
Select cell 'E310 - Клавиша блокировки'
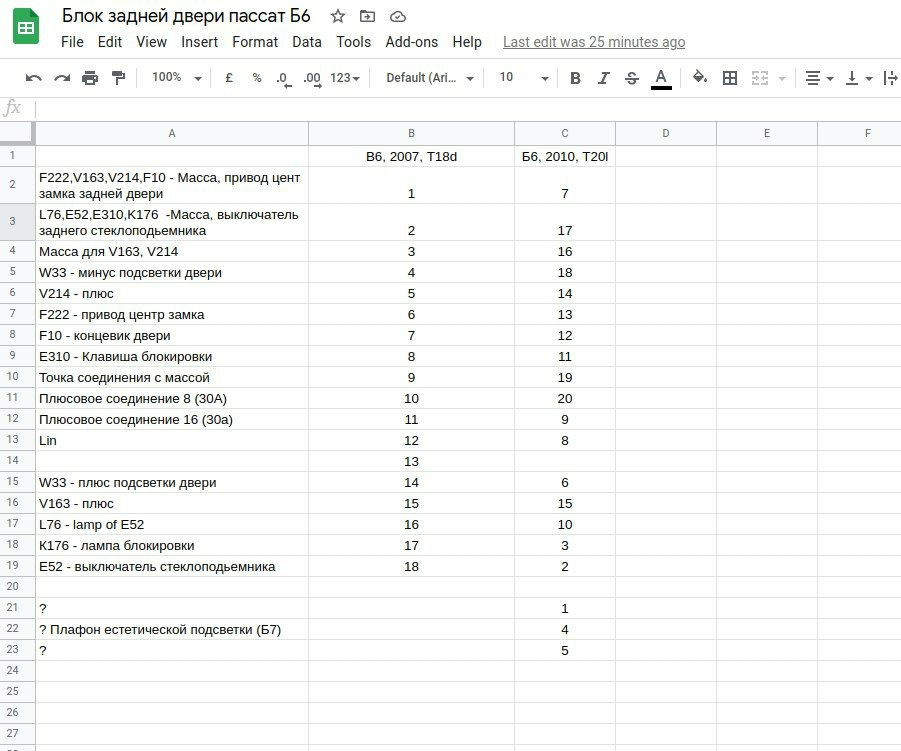172,356
